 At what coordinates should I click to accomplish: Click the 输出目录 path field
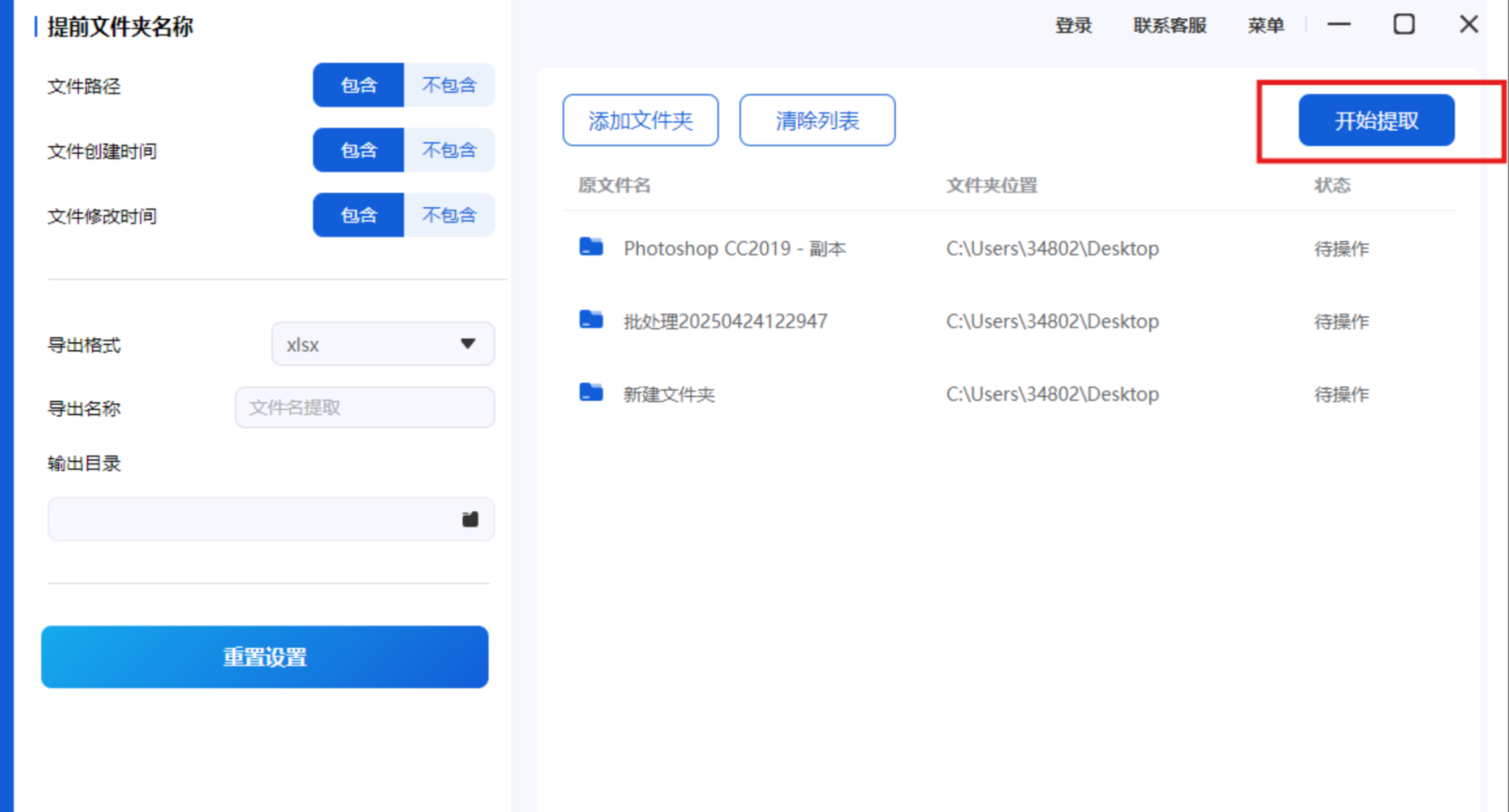[x=271, y=519]
